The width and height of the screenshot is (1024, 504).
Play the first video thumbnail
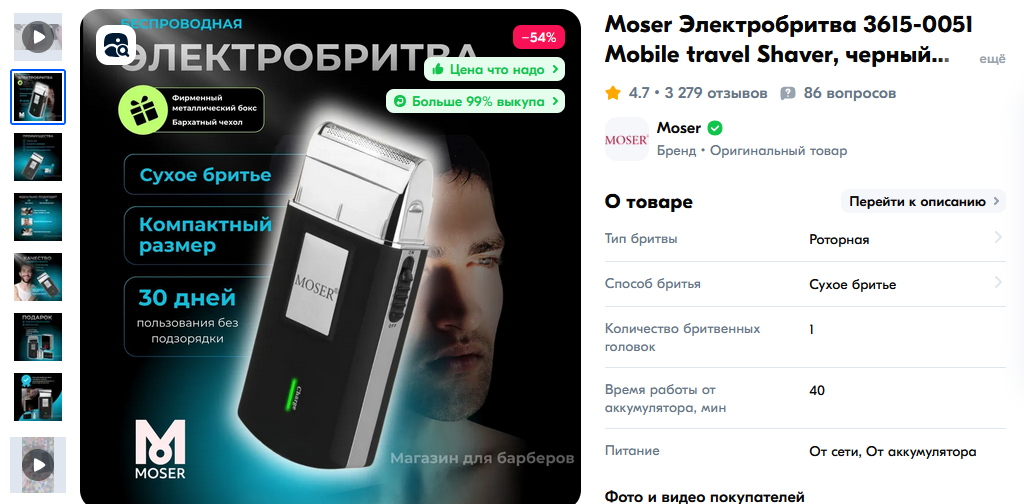(x=39, y=37)
